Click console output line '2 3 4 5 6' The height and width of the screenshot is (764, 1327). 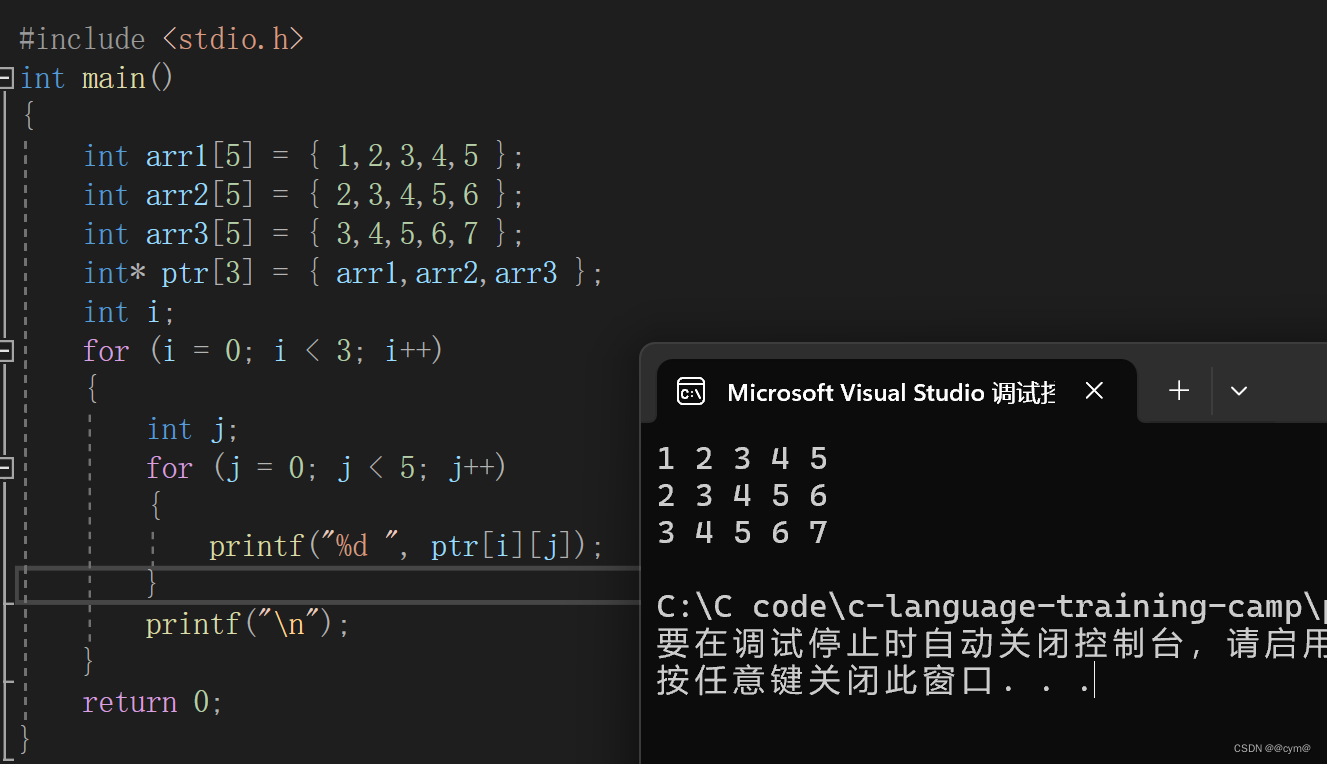pos(743,496)
